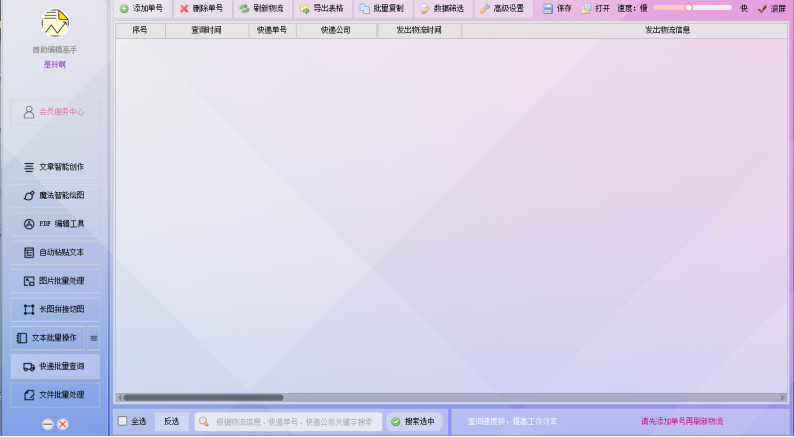Click the 首助编辑高手 app name text
Viewport: 794px width, 437px height.
55,50
